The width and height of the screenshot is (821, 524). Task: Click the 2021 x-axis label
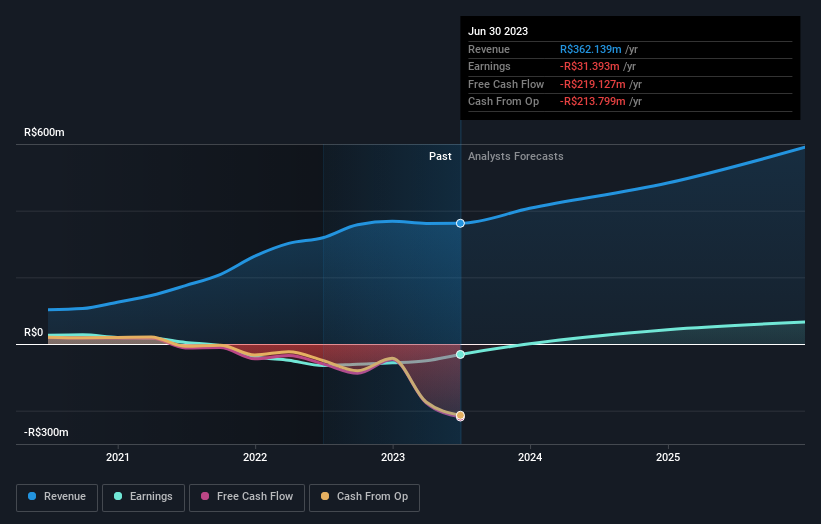pos(118,458)
